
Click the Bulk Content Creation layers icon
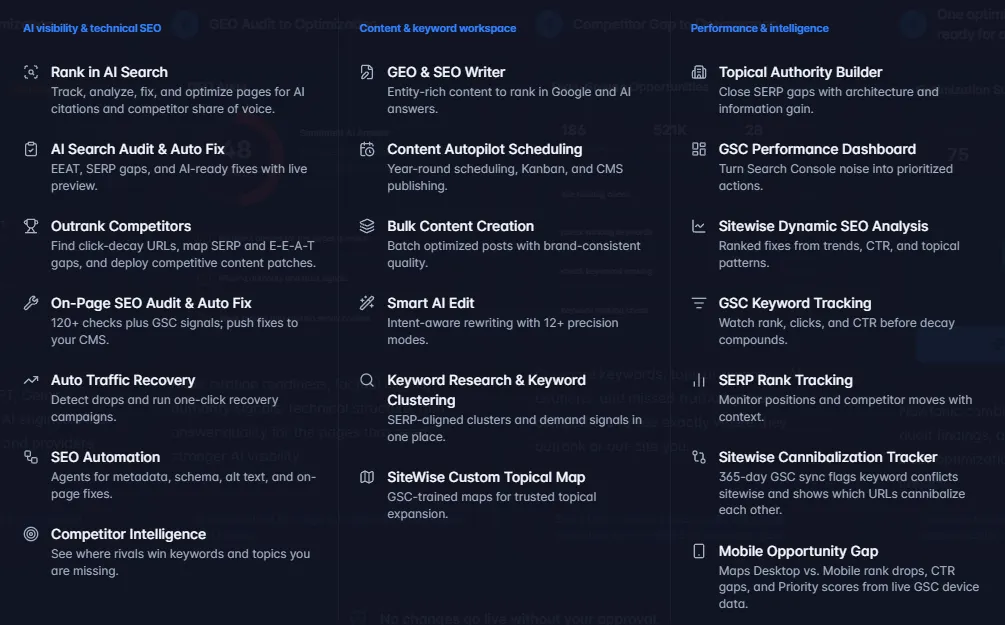click(367, 226)
